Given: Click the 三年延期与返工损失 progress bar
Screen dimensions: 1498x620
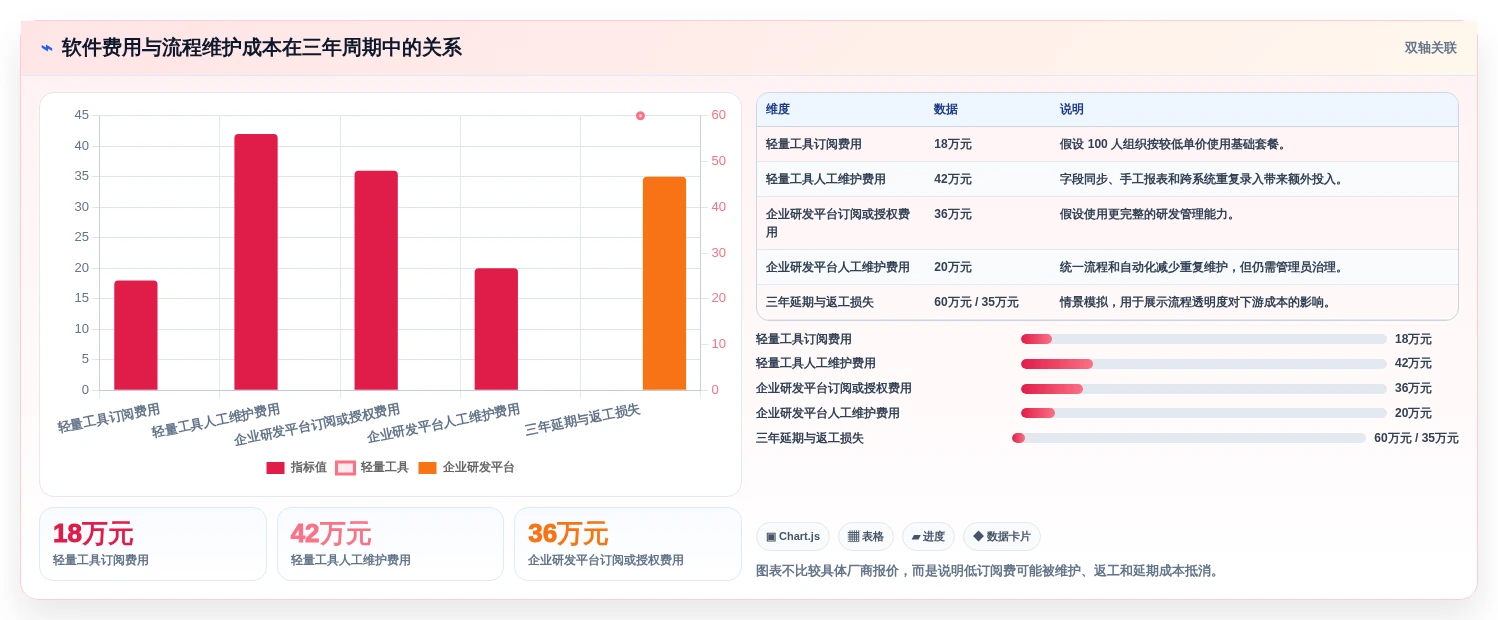Looking at the screenshot, I should [x=1189, y=438].
